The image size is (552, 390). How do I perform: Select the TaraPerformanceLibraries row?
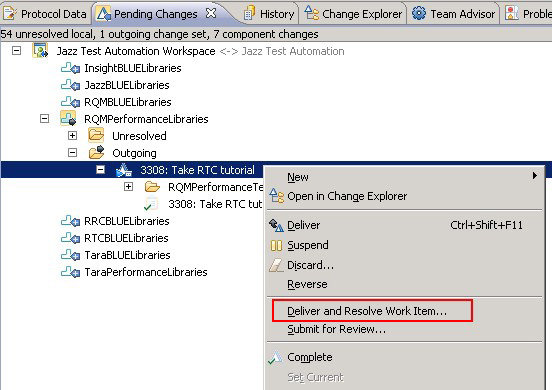coord(146,272)
